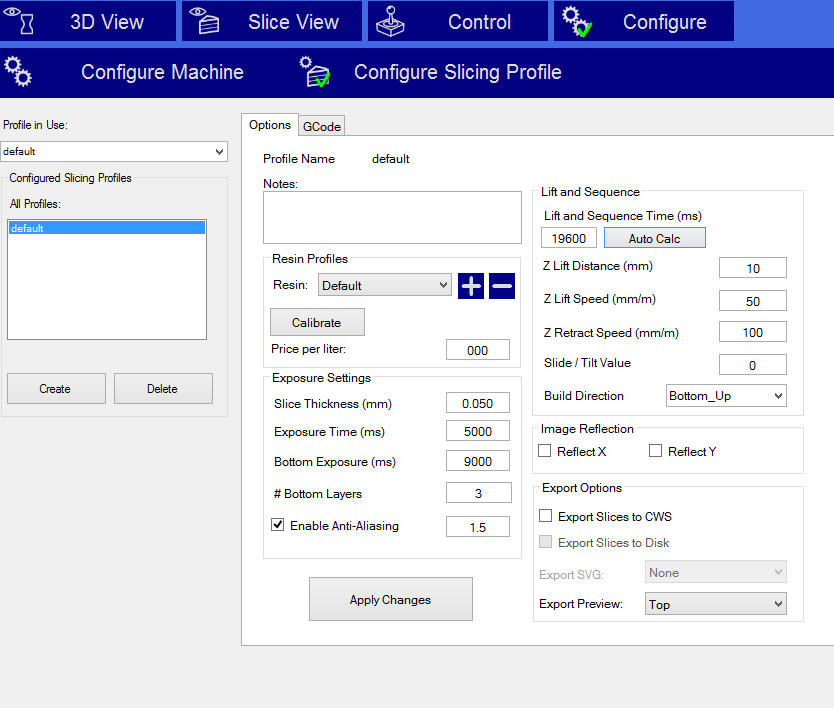
Task: Click the Configure Machine gears icon
Action: click(x=18, y=72)
